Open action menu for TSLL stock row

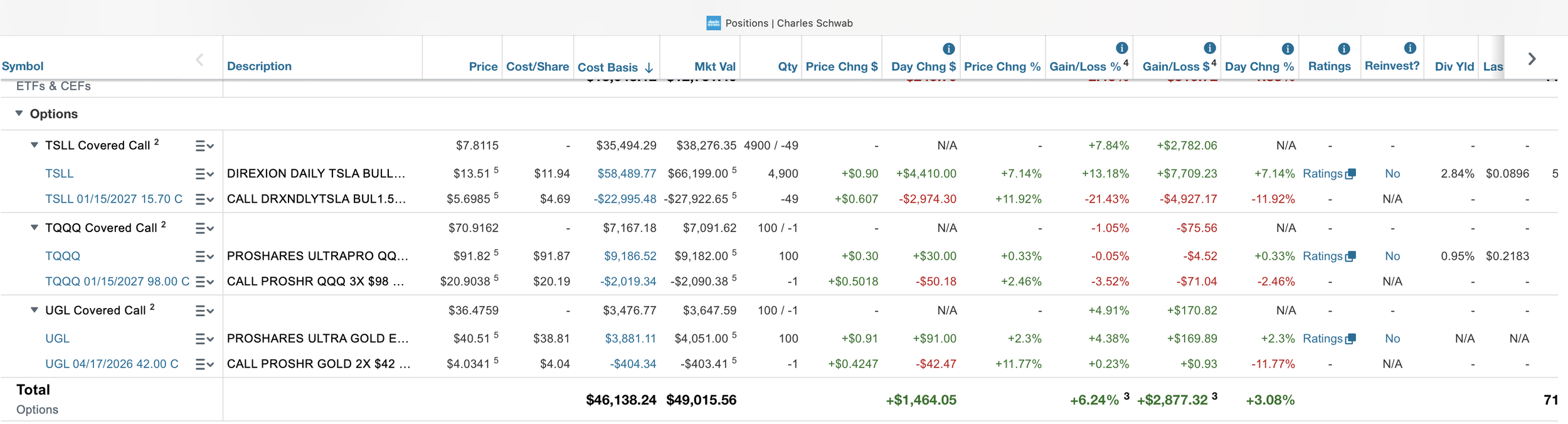(204, 174)
